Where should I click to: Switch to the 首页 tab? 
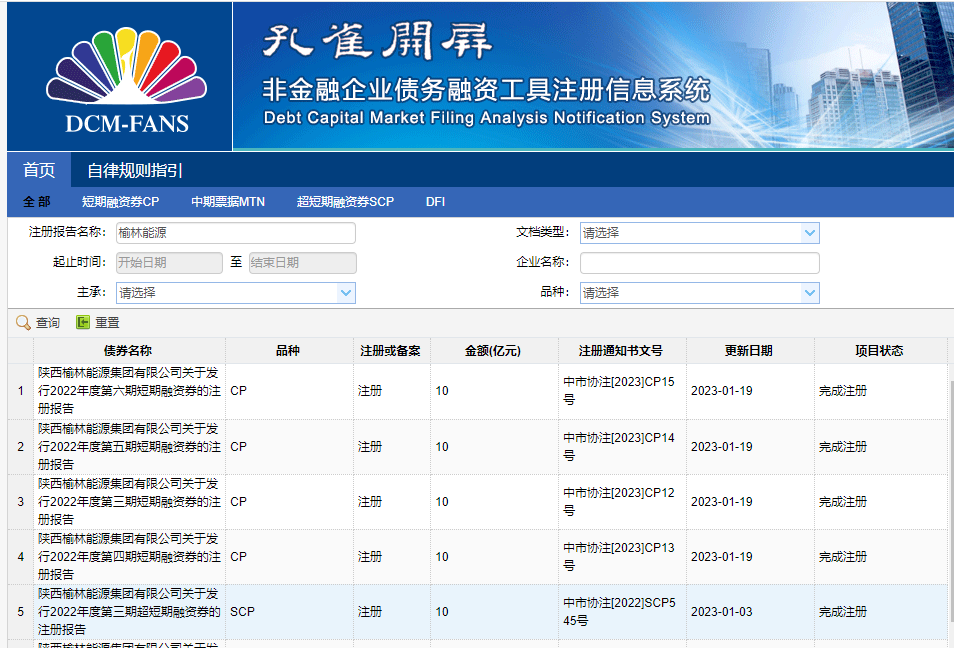[39, 170]
